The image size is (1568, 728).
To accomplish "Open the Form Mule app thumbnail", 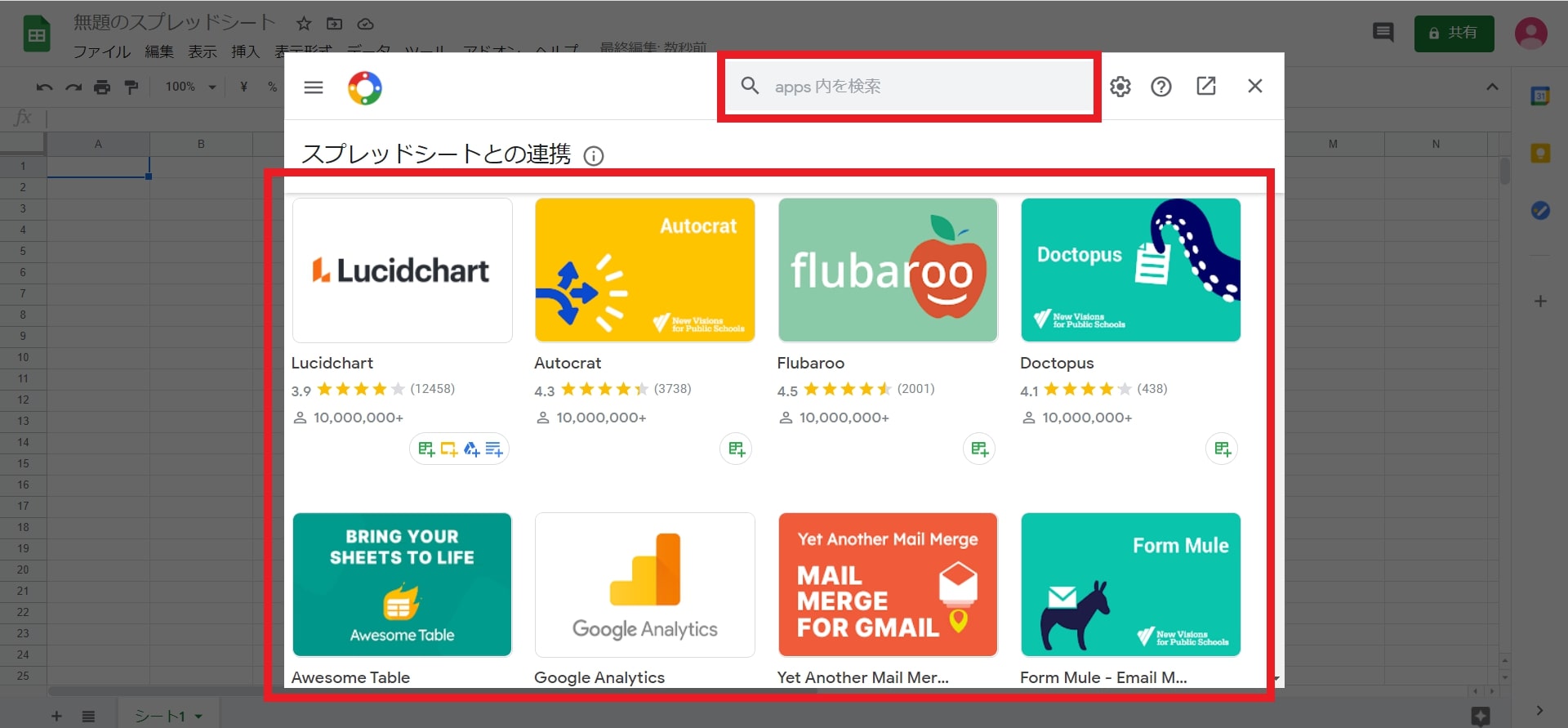I will click(x=1131, y=585).
